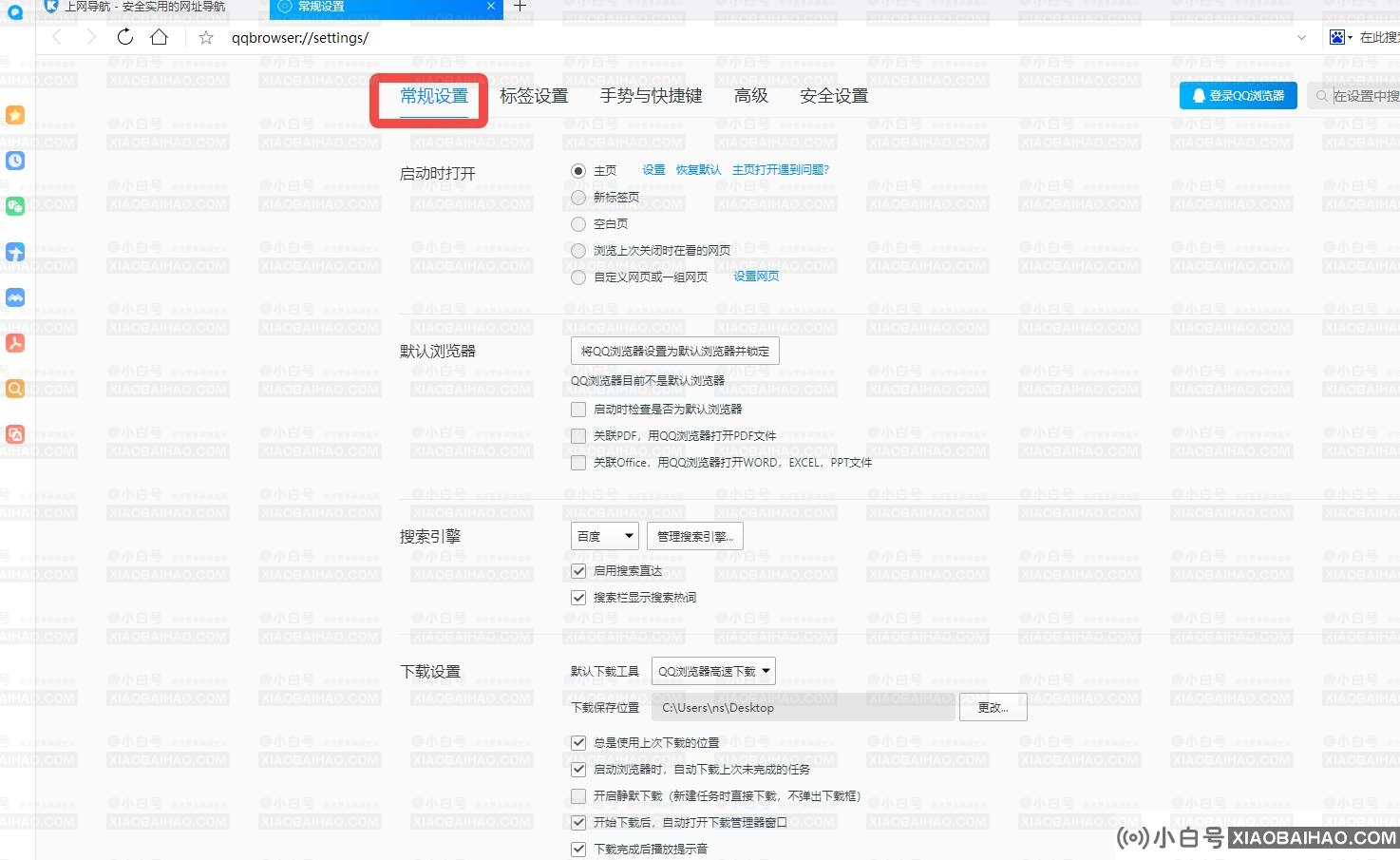Click the 更改 download location button
1400x860 pixels.
click(x=993, y=707)
